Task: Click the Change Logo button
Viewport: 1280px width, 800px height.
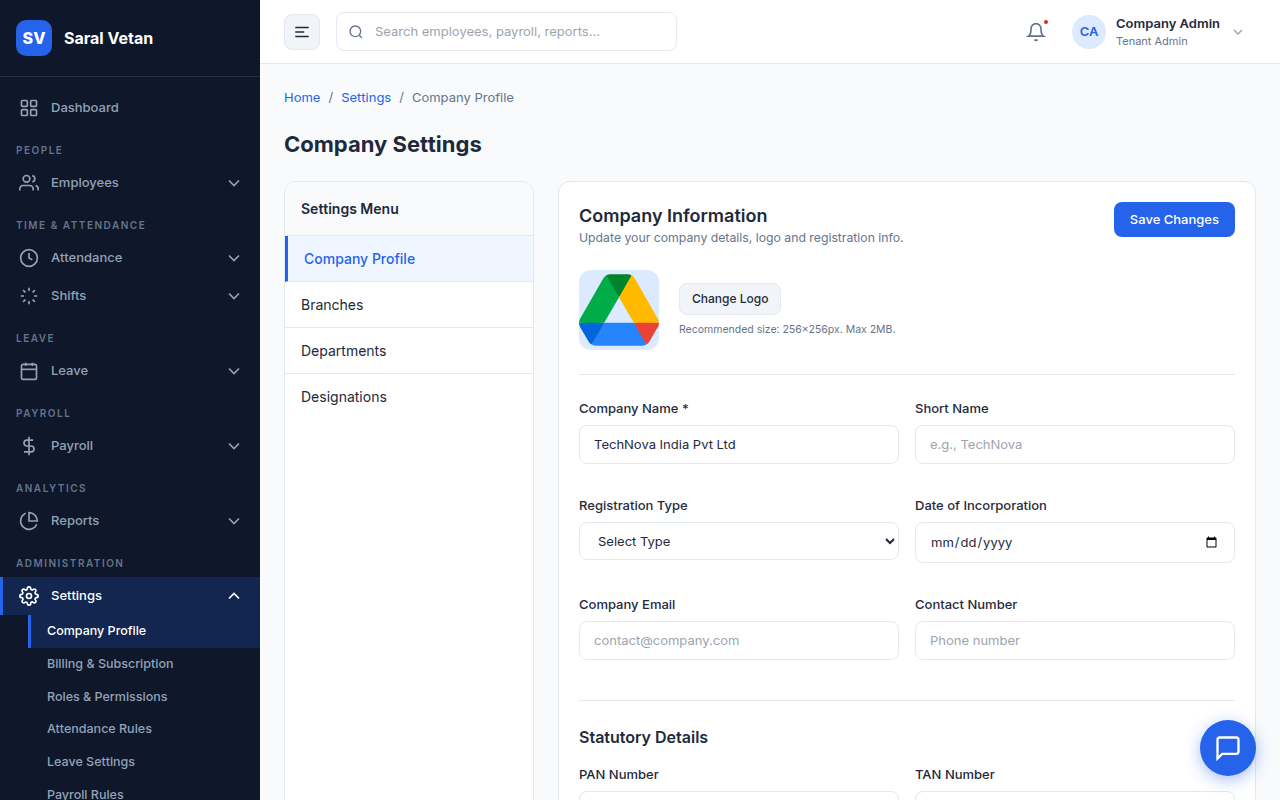Action: coord(730,299)
